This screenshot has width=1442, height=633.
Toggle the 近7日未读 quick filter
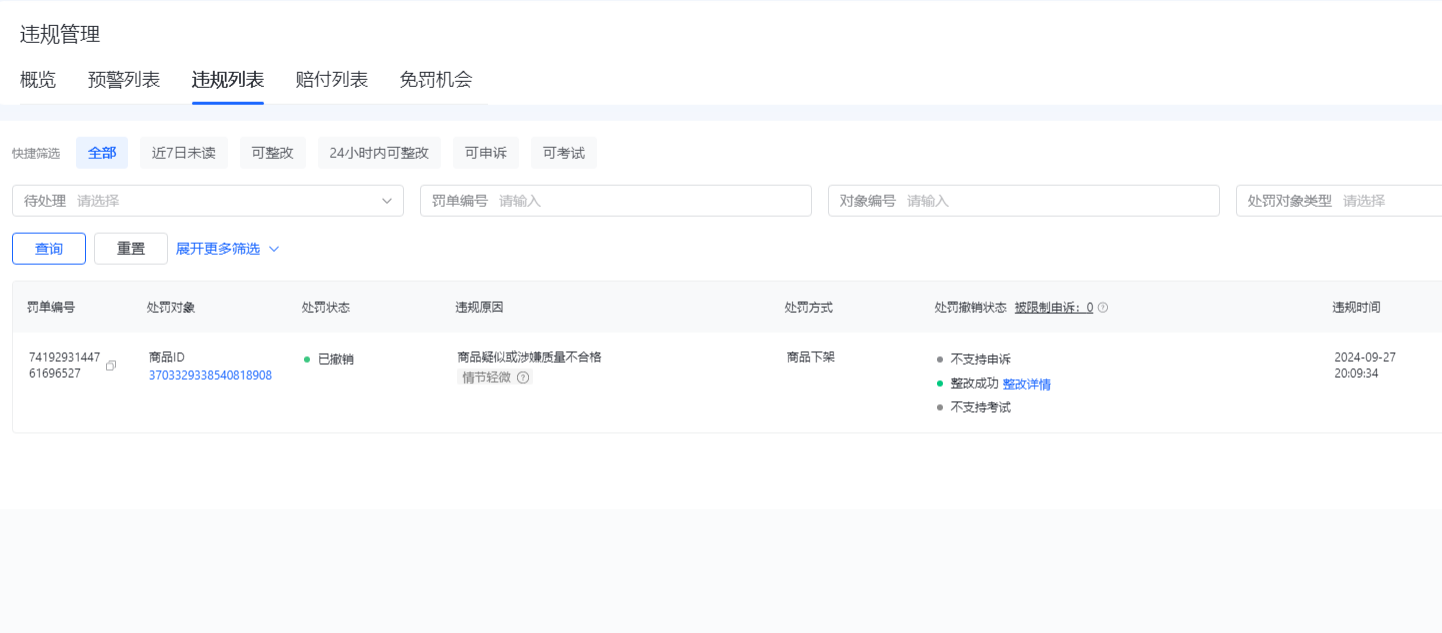click(184, 153)
